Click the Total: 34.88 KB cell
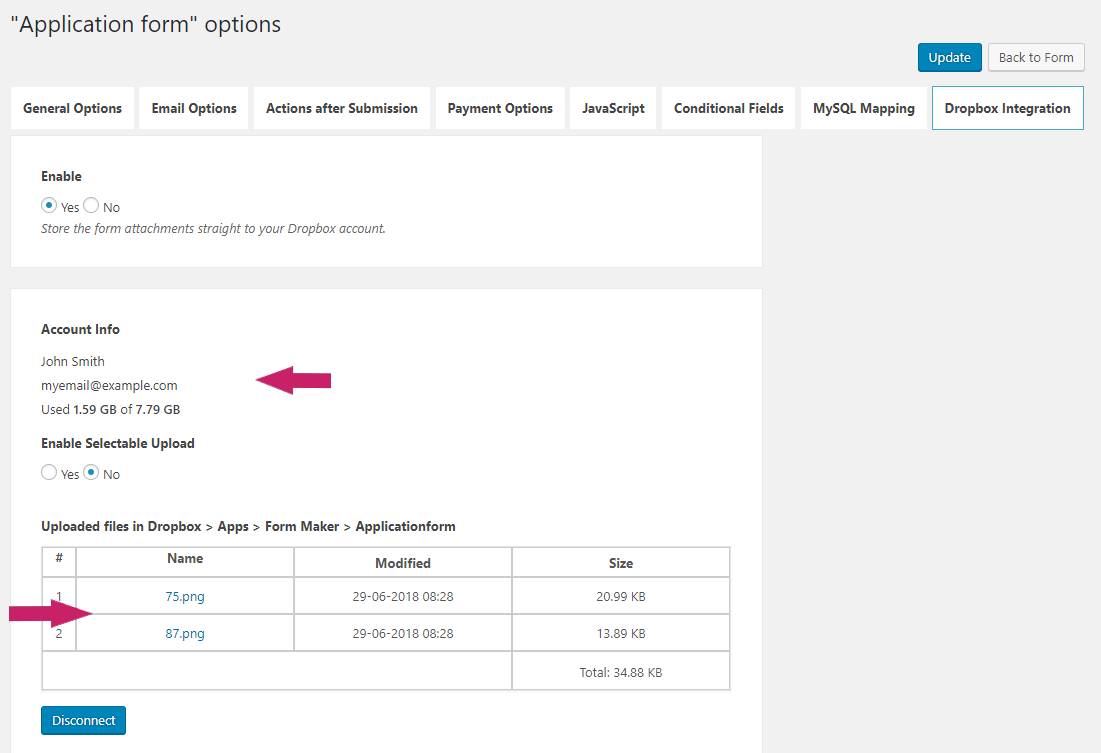 pyautogui.click(x=621, y=672)
